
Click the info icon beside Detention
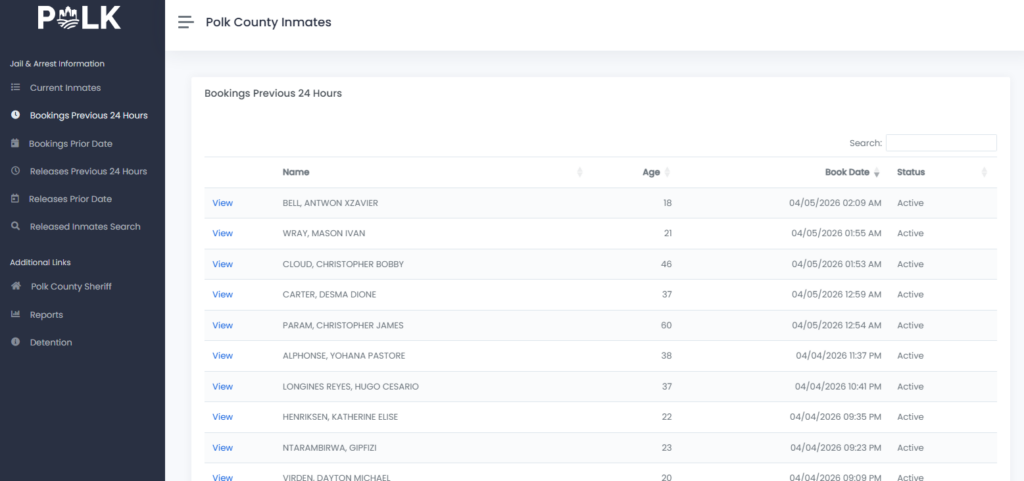pyautogui.click(x=15, y=343)
